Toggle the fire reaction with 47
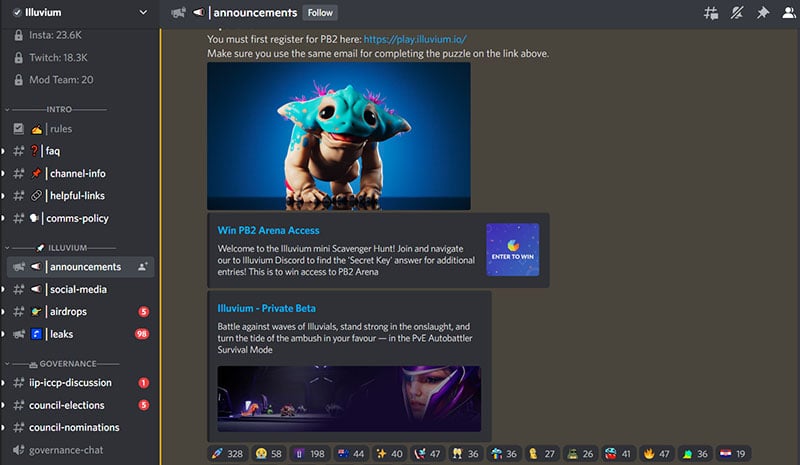Screen dimensions: 800x465 [x=657, y=454]
